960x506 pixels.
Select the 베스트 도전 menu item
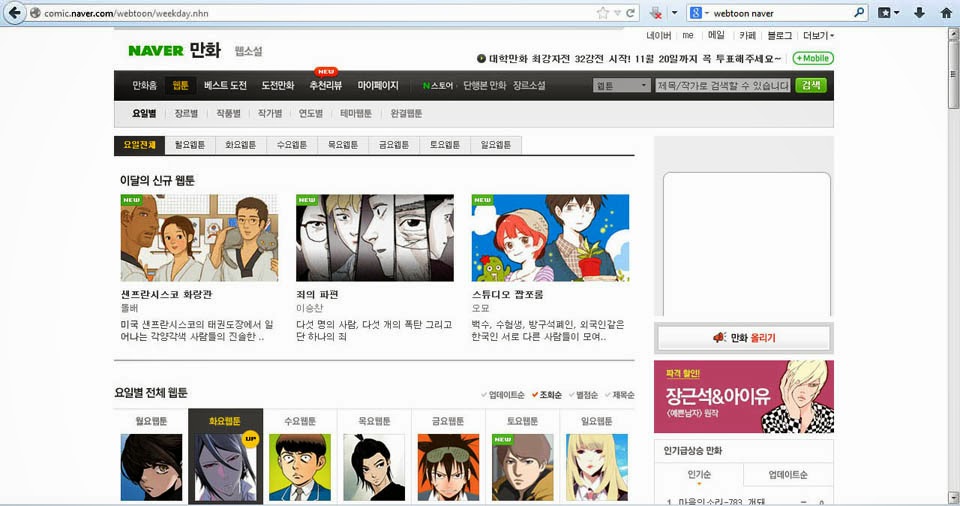[x=225, y=86]
